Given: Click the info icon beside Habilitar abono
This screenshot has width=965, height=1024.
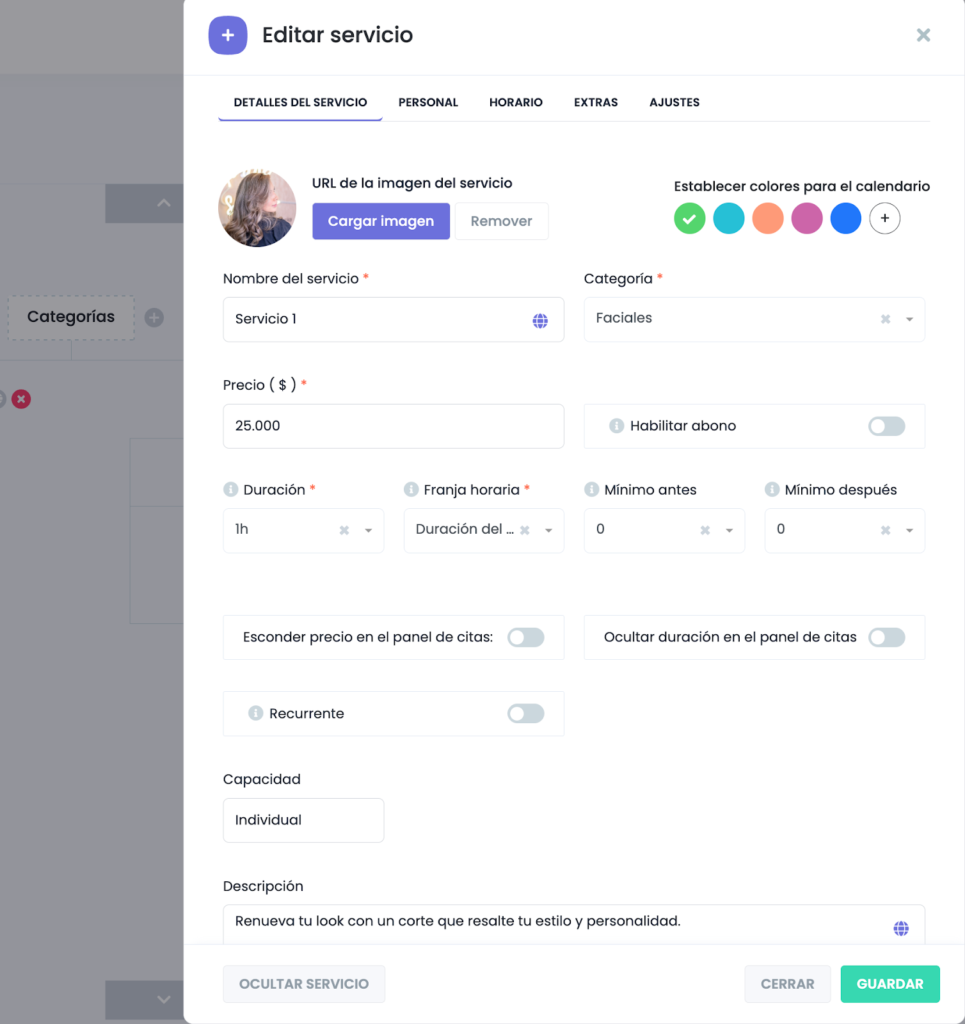Looking at the screenshot, I should [617, 426].
